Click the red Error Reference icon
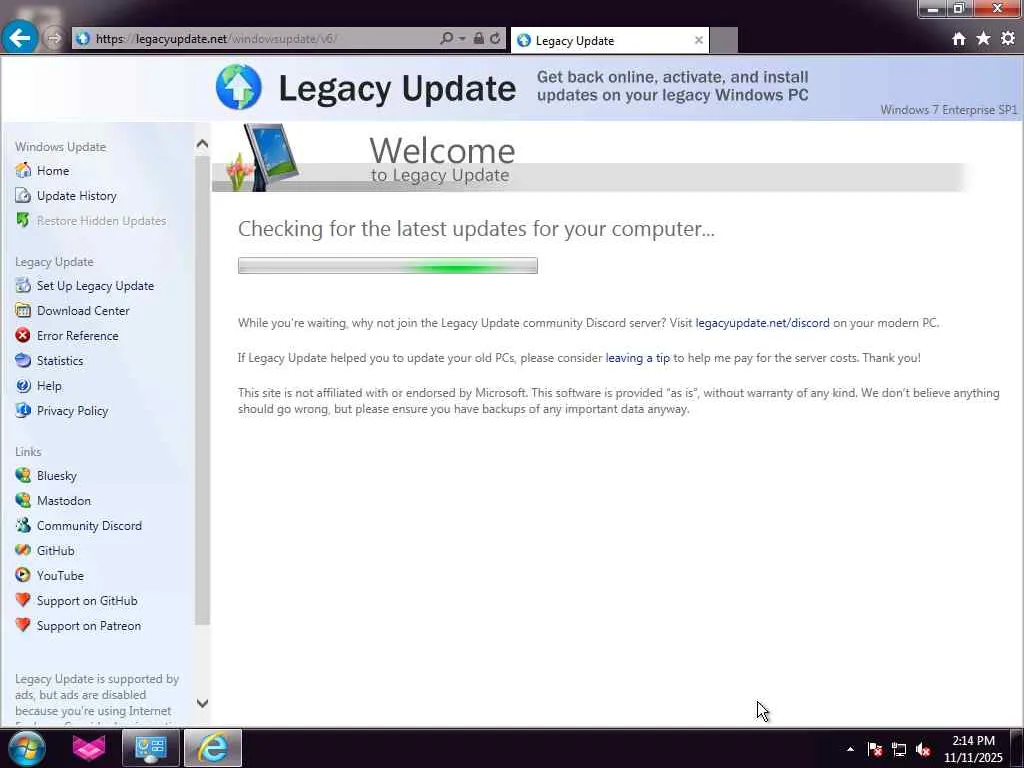This screenshot has height=768, width=1024. (23, 335)
